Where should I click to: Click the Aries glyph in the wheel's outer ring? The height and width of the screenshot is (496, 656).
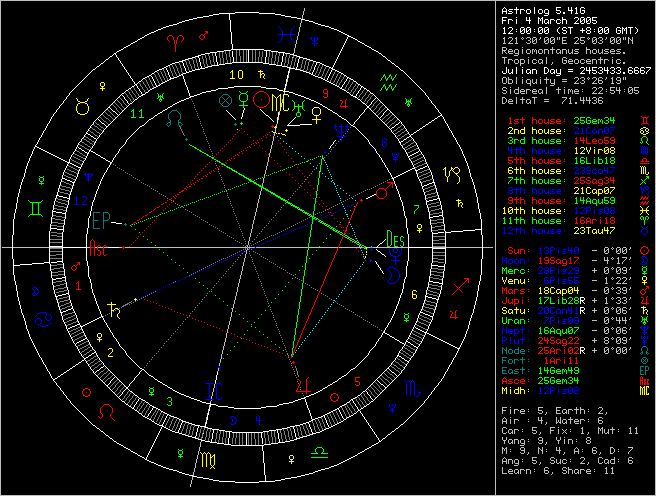[x=176, y=41]
